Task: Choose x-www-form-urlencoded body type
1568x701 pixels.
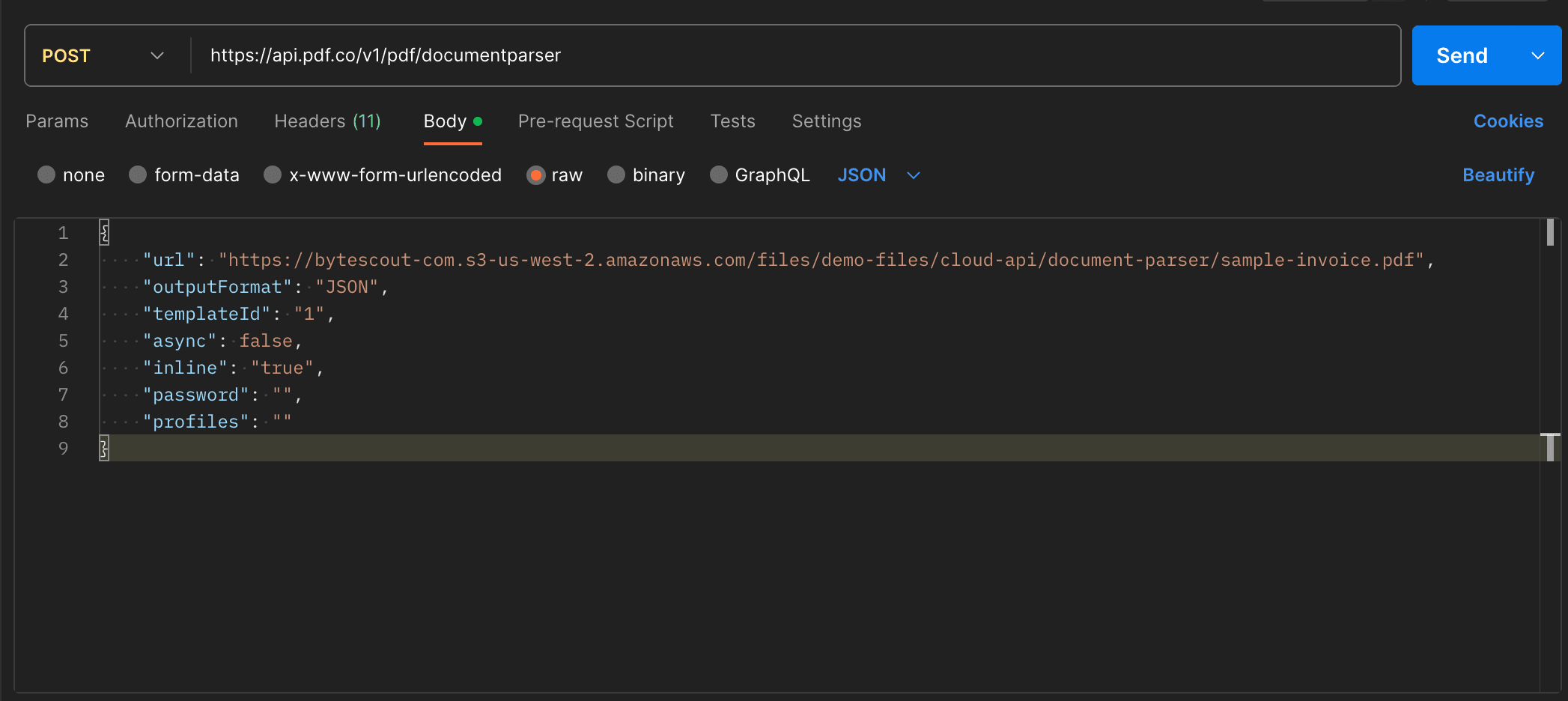Action: [273, 175]
